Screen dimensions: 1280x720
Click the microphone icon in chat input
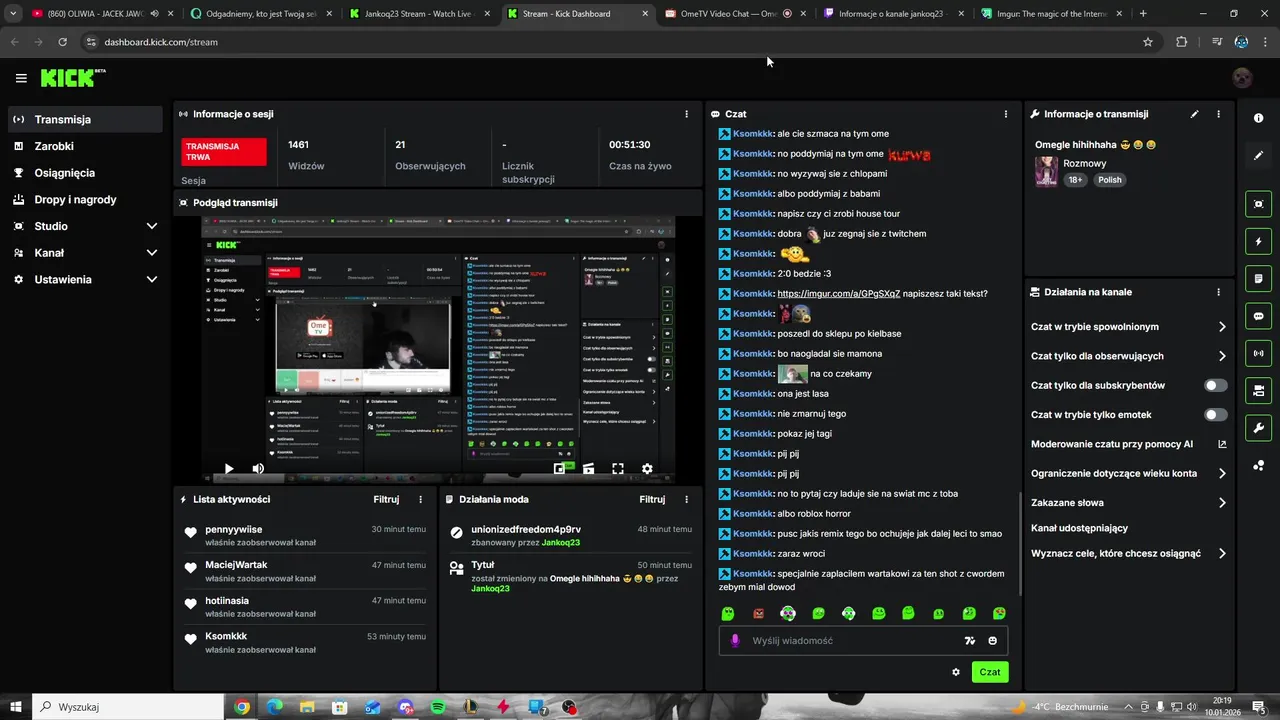click(x=735, y=641)
